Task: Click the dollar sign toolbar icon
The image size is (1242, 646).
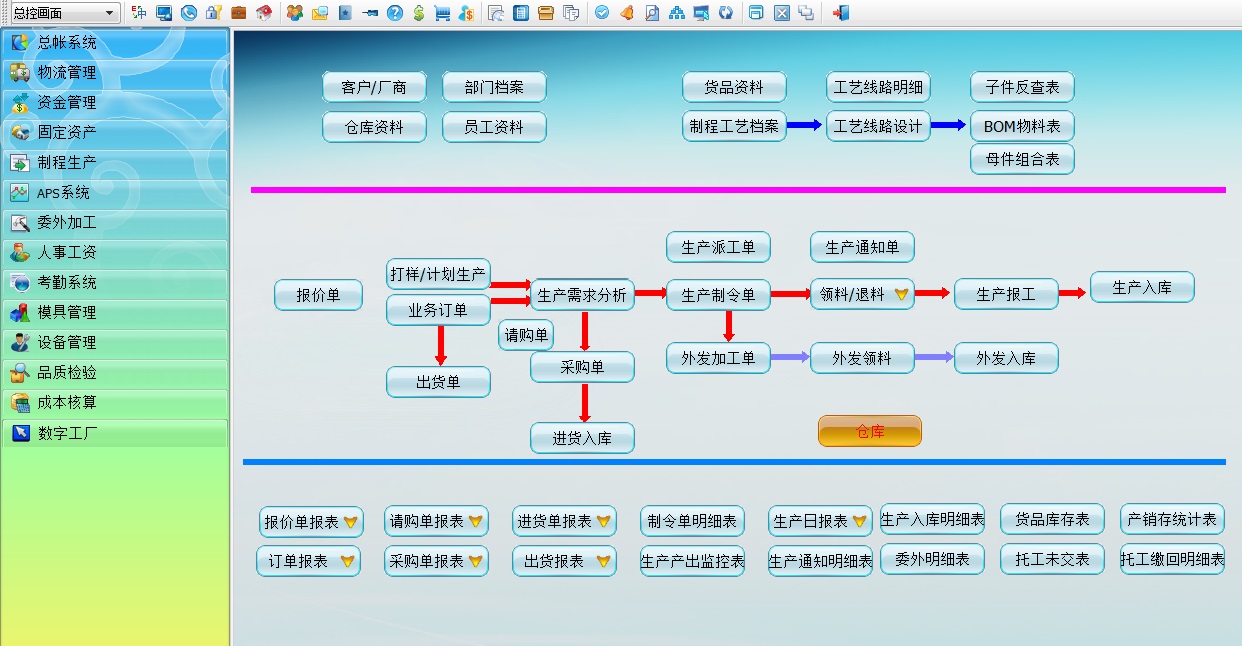Action: click(419, 12)
